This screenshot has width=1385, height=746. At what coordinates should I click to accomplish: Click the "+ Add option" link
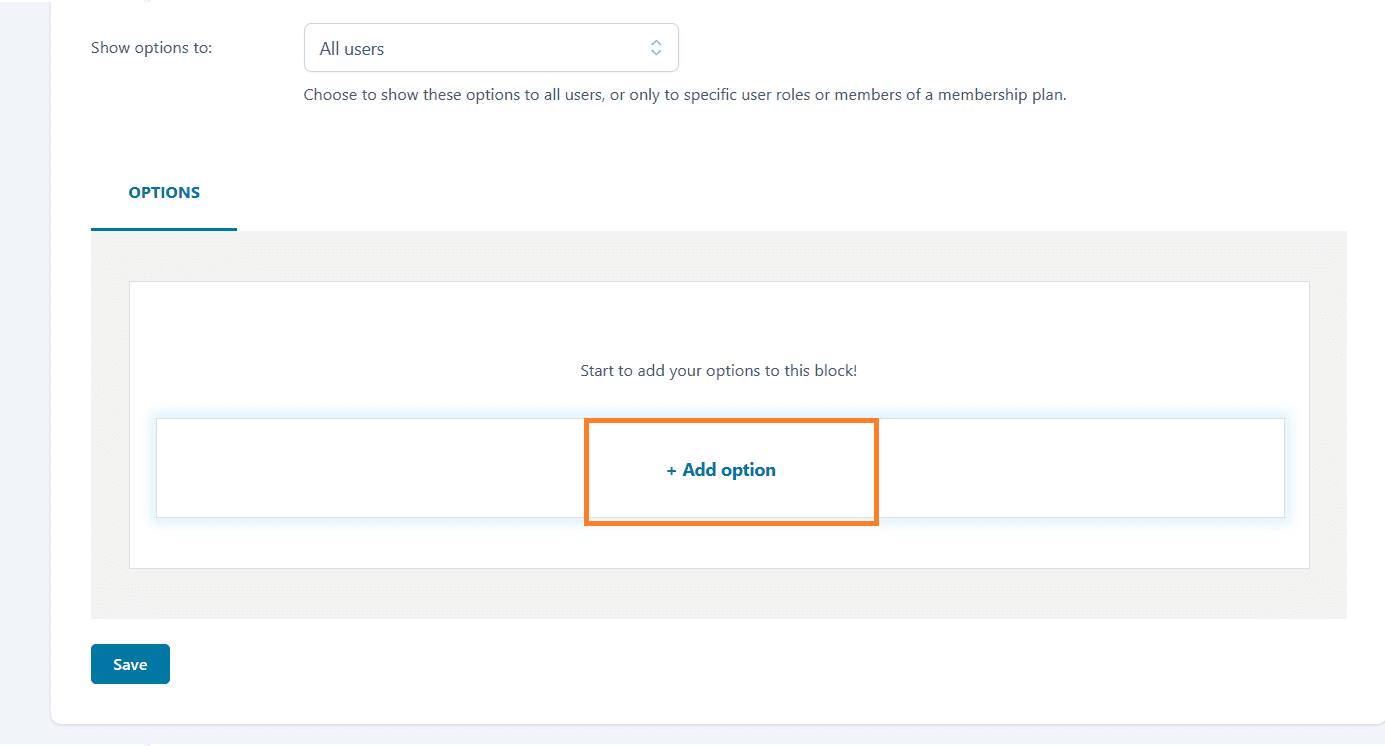pos(721,470)
